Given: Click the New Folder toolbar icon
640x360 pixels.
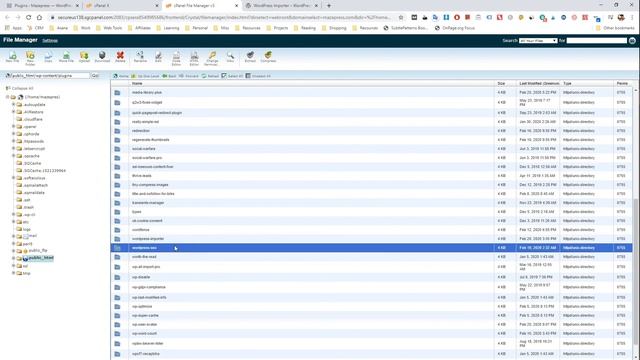Looking at the screenshot, I should coord(30,58).
